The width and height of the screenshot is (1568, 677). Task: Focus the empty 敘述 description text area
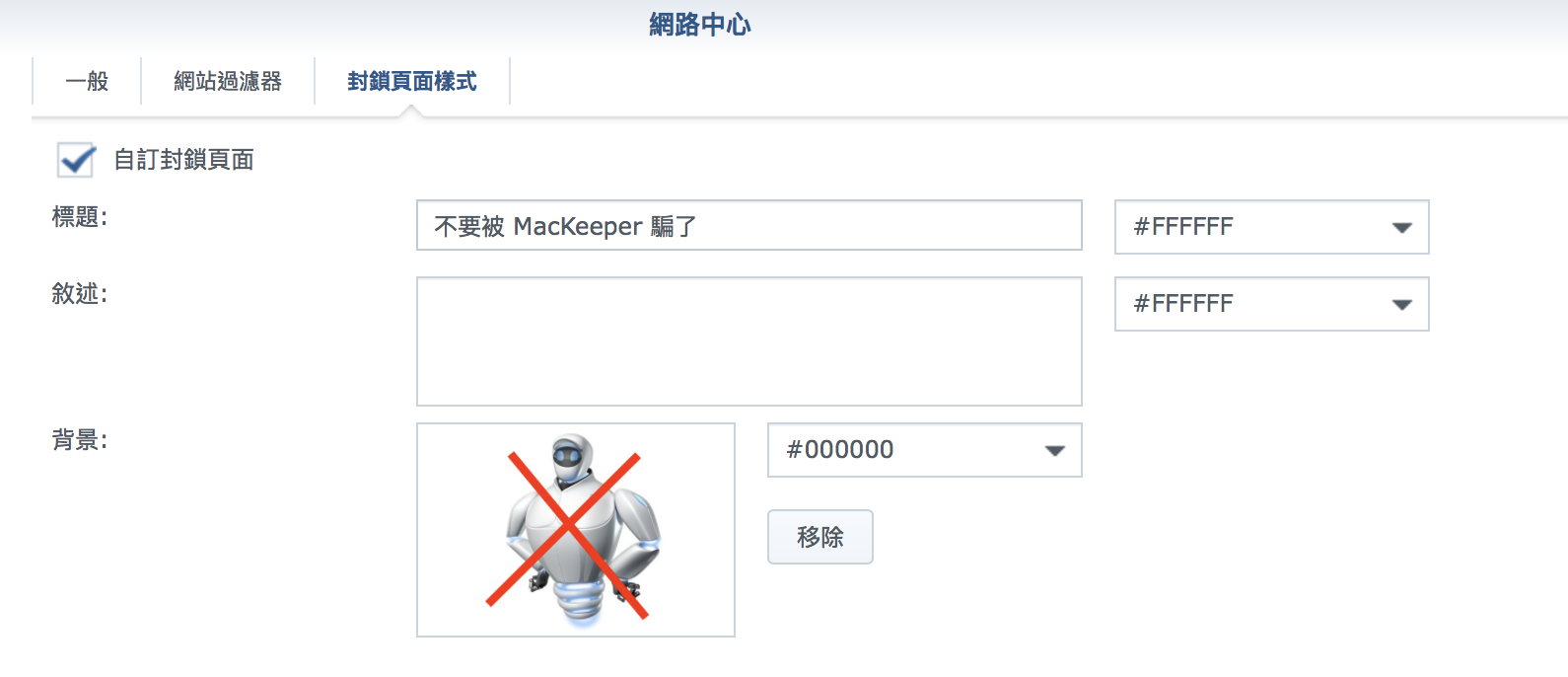(x=749, y=341)
